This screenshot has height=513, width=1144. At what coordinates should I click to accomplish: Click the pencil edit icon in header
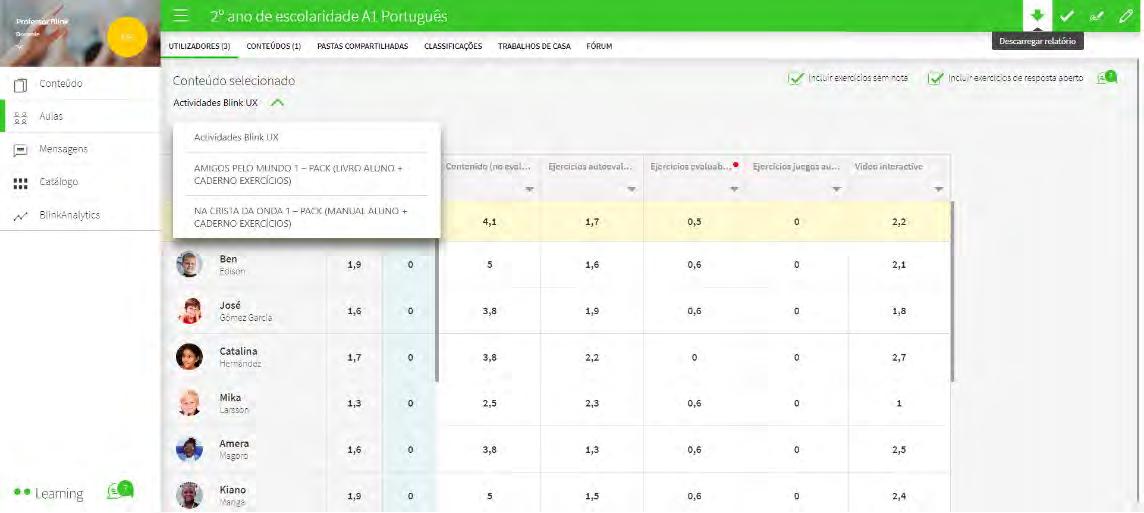[1125, 16]
